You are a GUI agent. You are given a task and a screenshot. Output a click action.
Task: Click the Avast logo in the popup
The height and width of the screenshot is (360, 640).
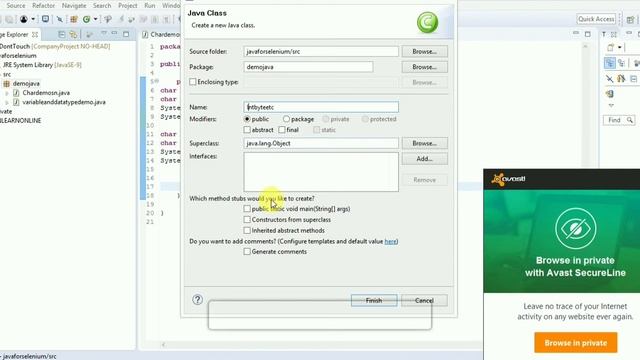point(509,179)
